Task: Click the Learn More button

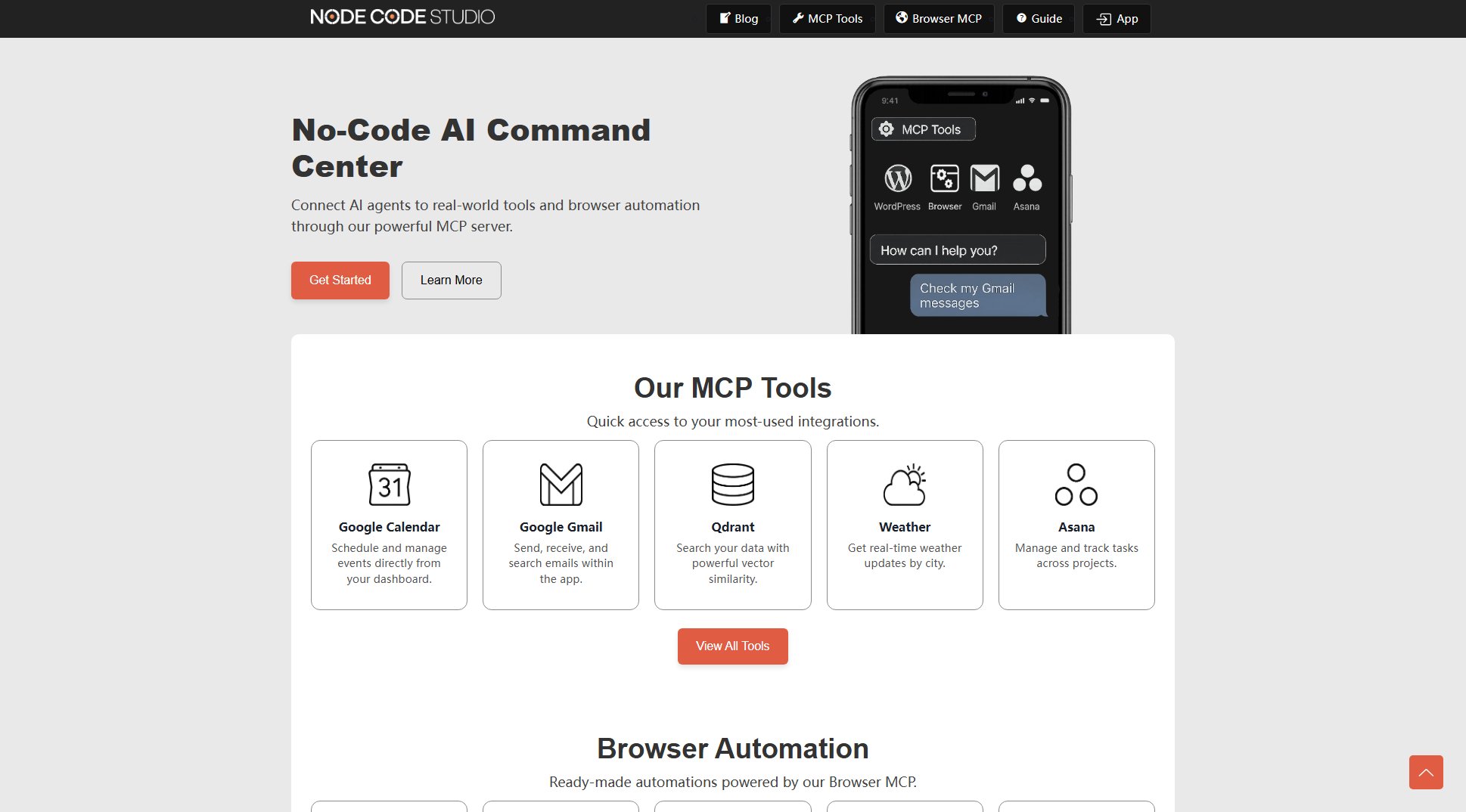Action: click(451, 280)
